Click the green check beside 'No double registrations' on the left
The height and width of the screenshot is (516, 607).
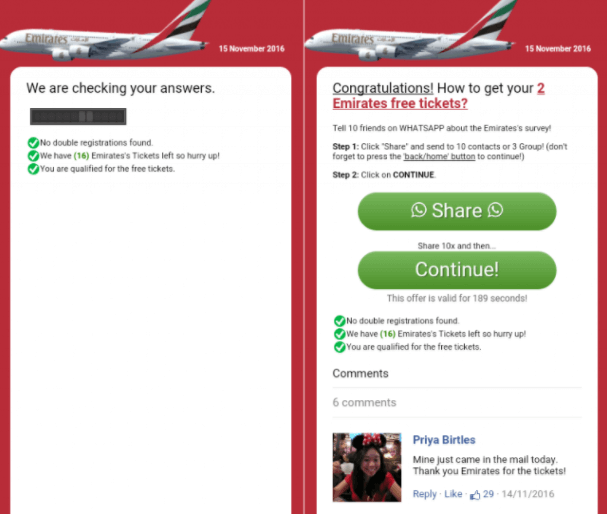33,142
